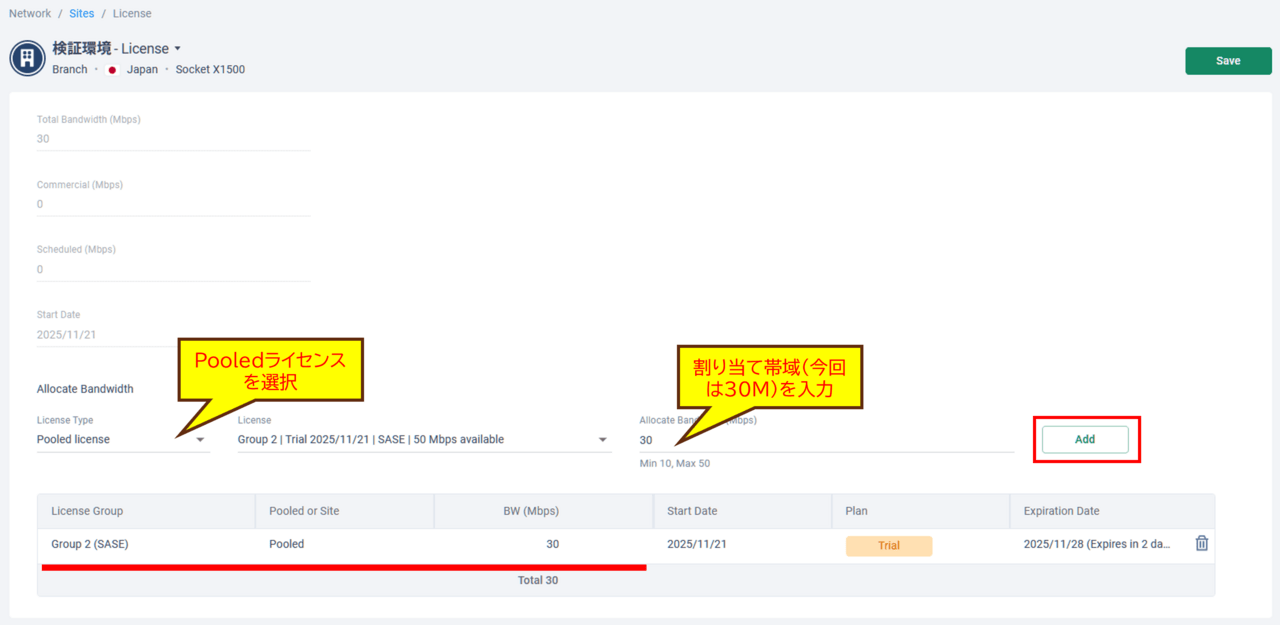Viewport: 1280px width, 625px height.
Task: Click the Commercial Mbps field
Action: pos(173,204)
